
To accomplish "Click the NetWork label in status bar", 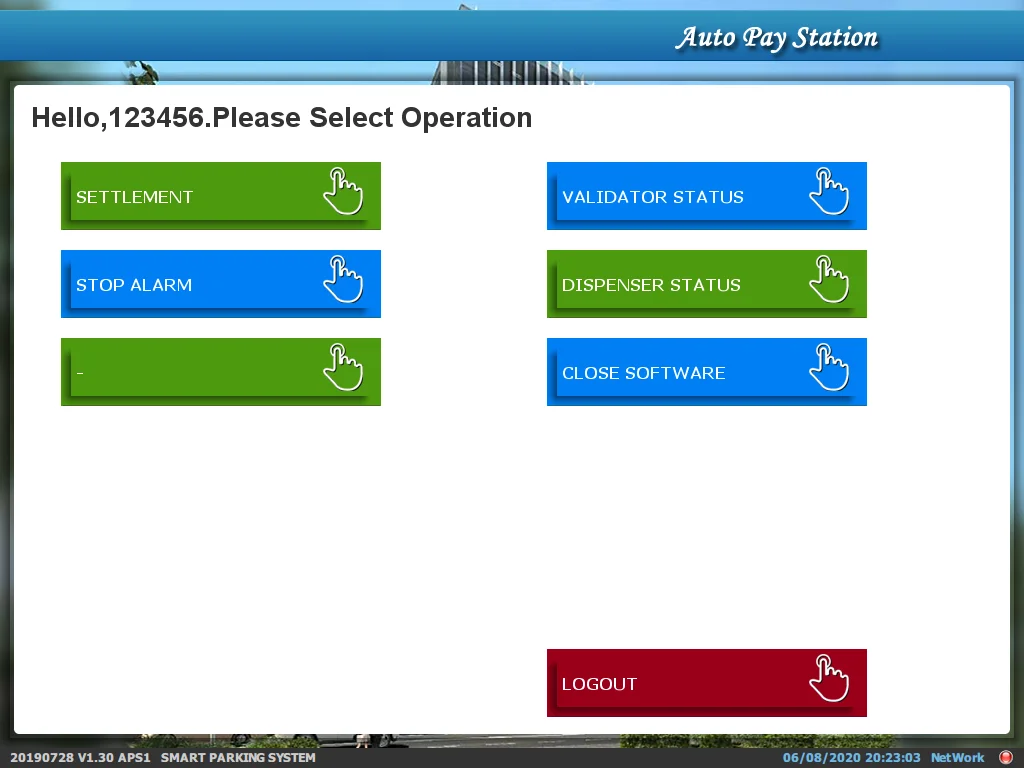I will click(957, 758).
